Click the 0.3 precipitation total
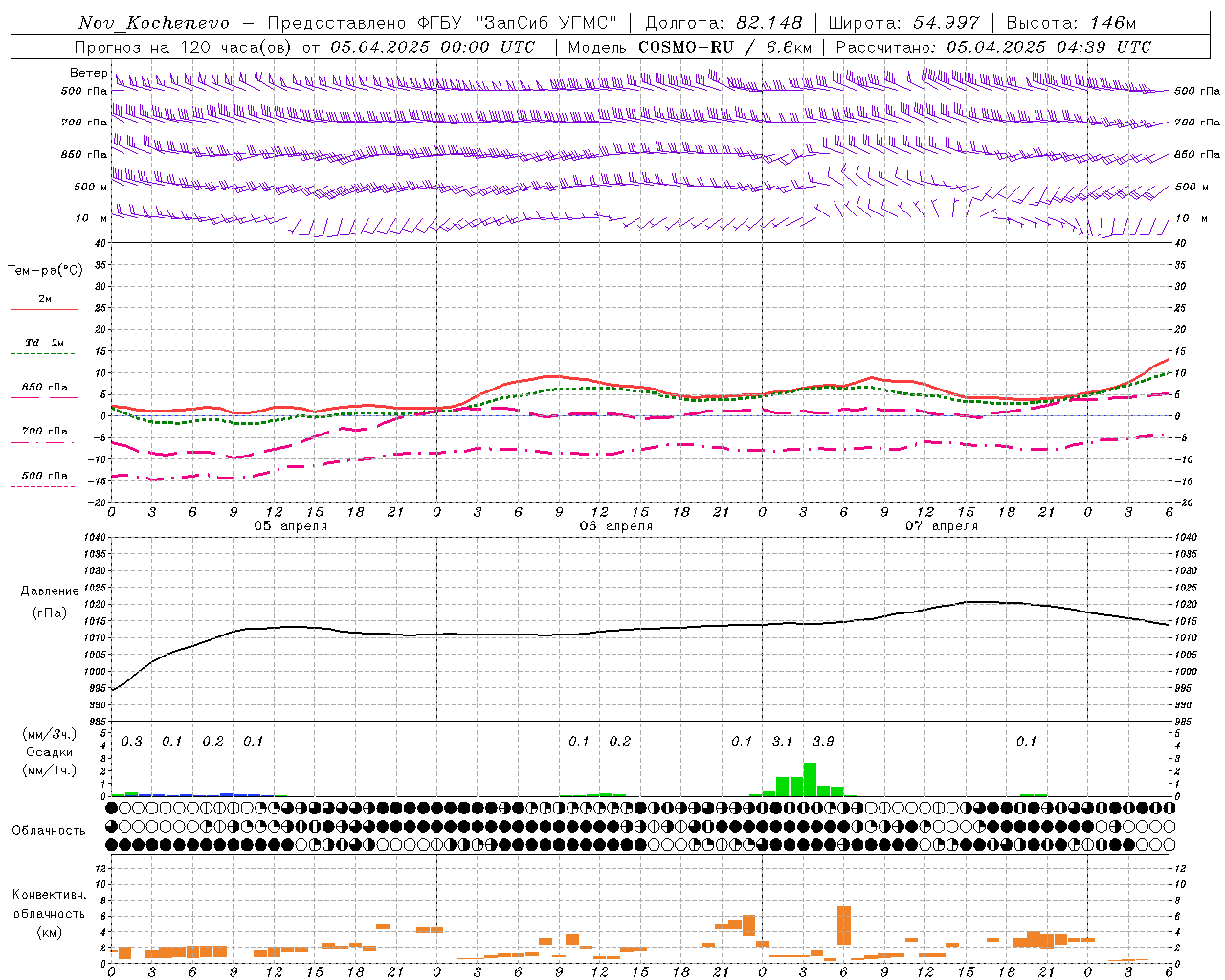 [131, 742]
